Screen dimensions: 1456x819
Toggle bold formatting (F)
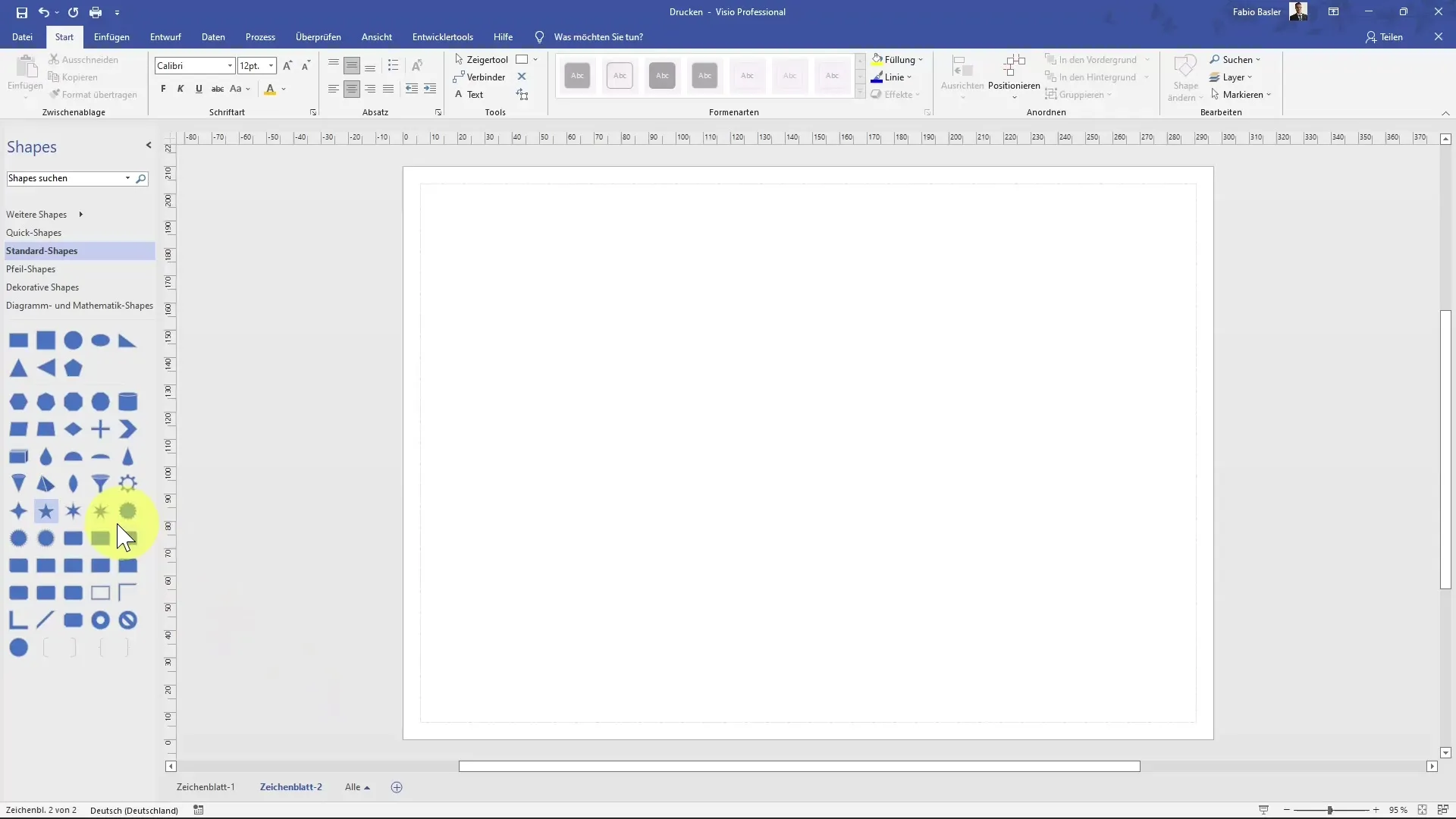point(163,89)
